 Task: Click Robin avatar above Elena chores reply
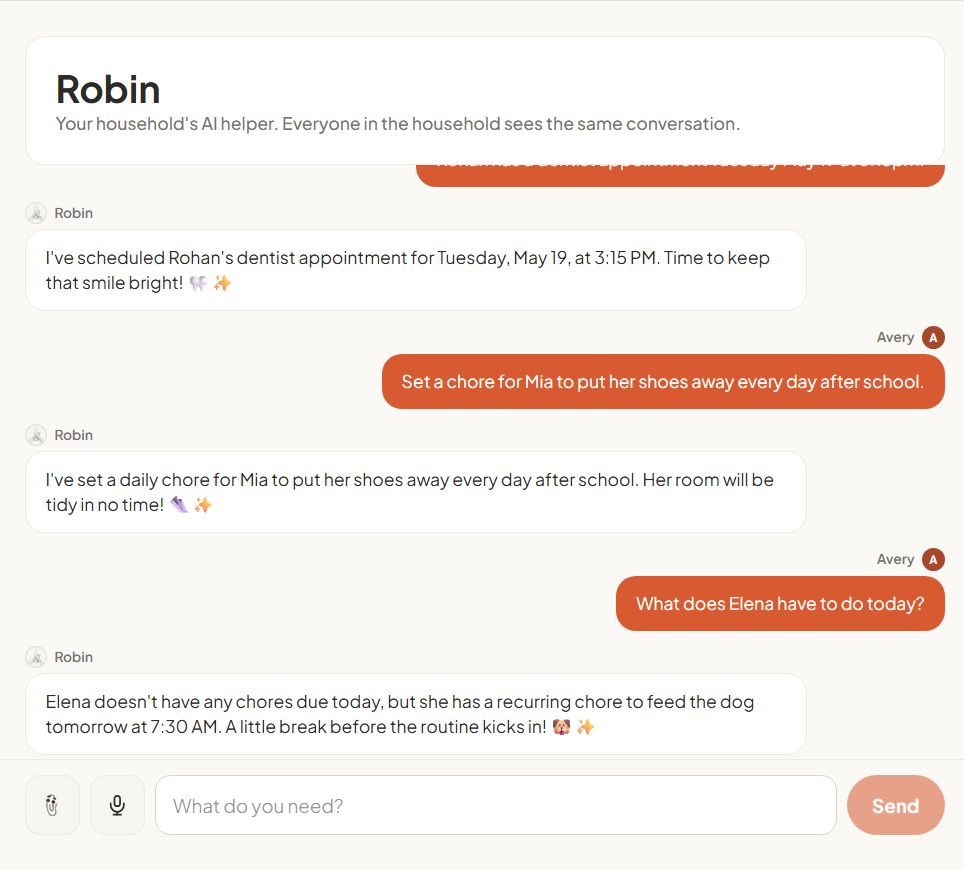36,657
